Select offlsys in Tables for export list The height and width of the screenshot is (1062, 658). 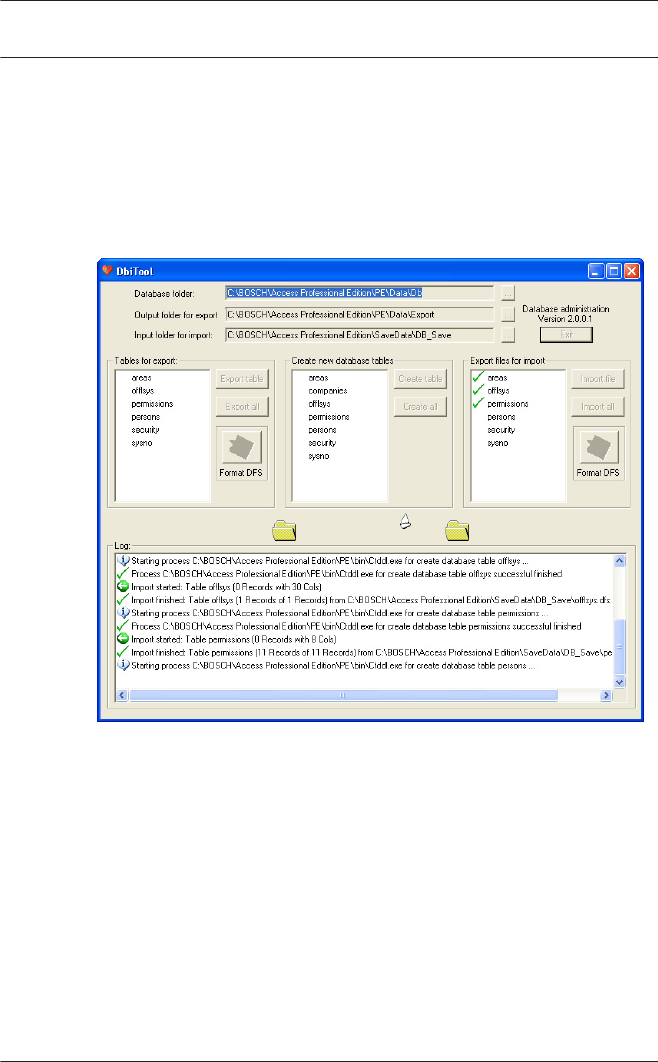142,391
